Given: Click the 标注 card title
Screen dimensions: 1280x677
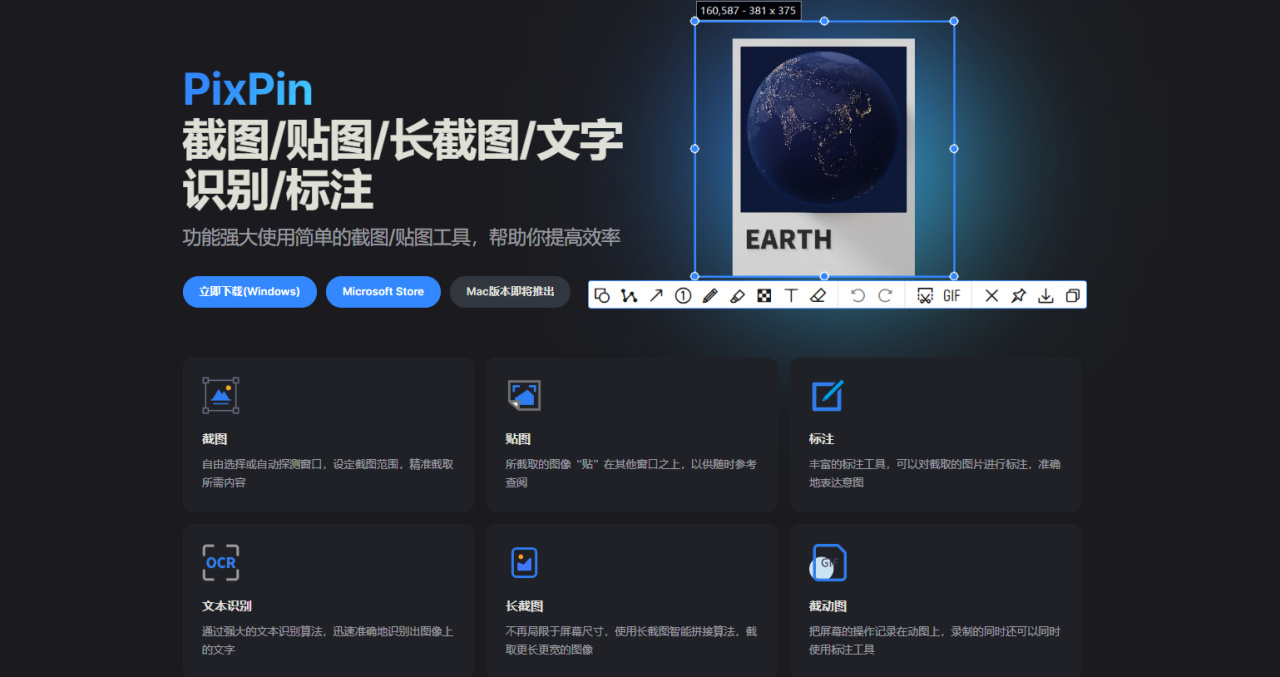Looking at the screenshot, I should point(821,439).
